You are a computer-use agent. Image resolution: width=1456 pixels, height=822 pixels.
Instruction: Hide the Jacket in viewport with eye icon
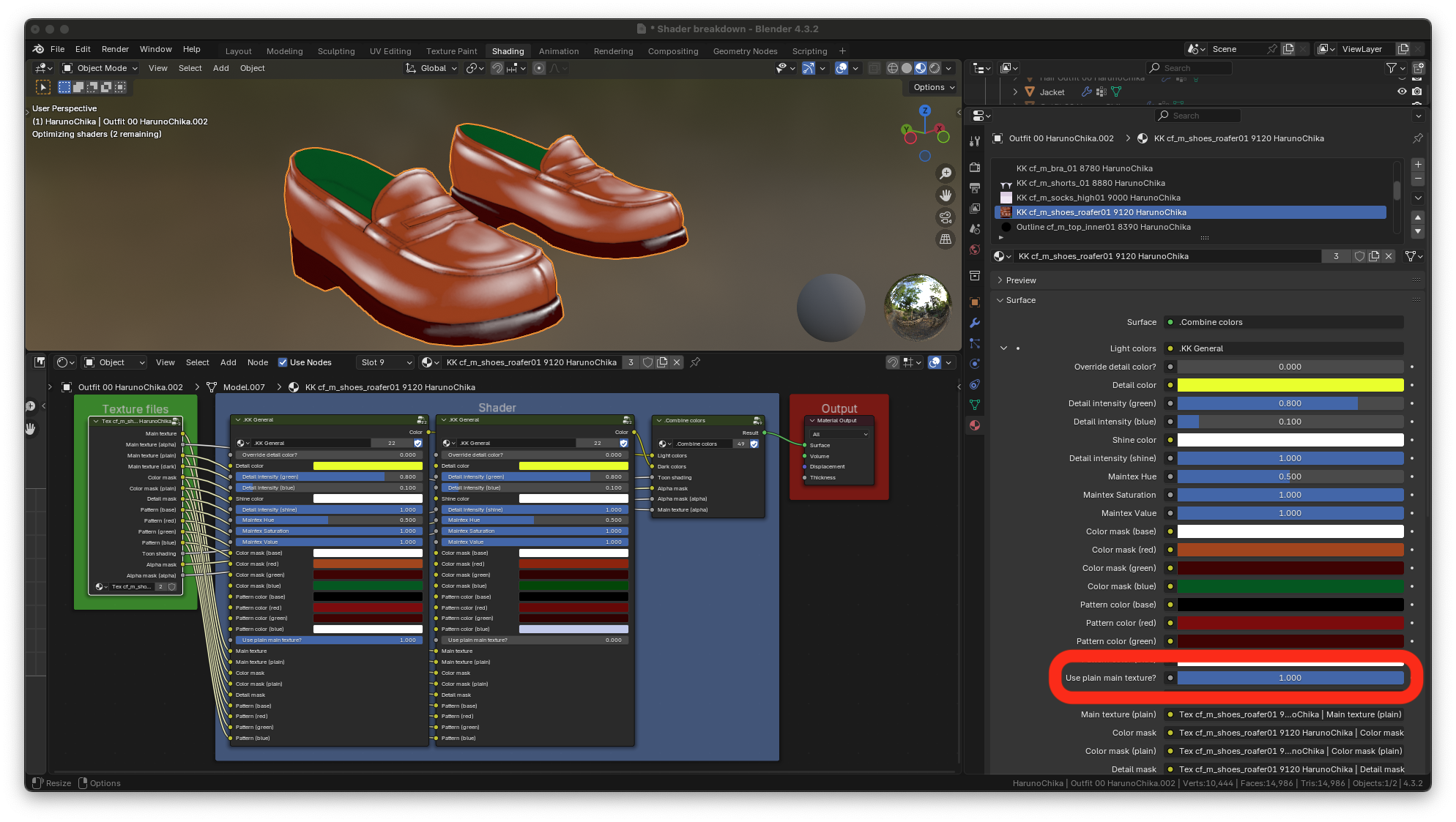coord(1402,91)
